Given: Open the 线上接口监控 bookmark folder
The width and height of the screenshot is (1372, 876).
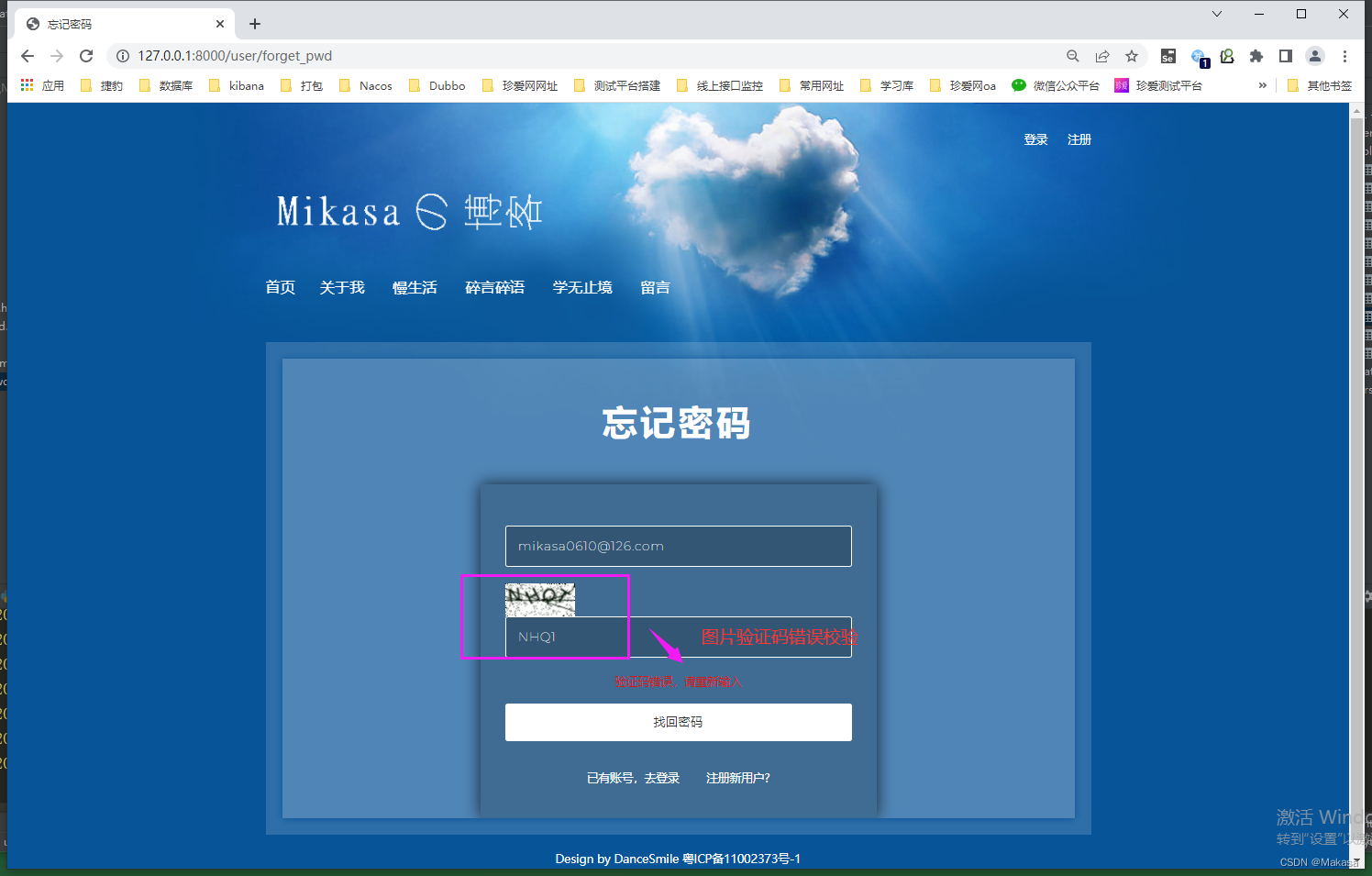Looking at the screenshot, I should click(720, 85).
